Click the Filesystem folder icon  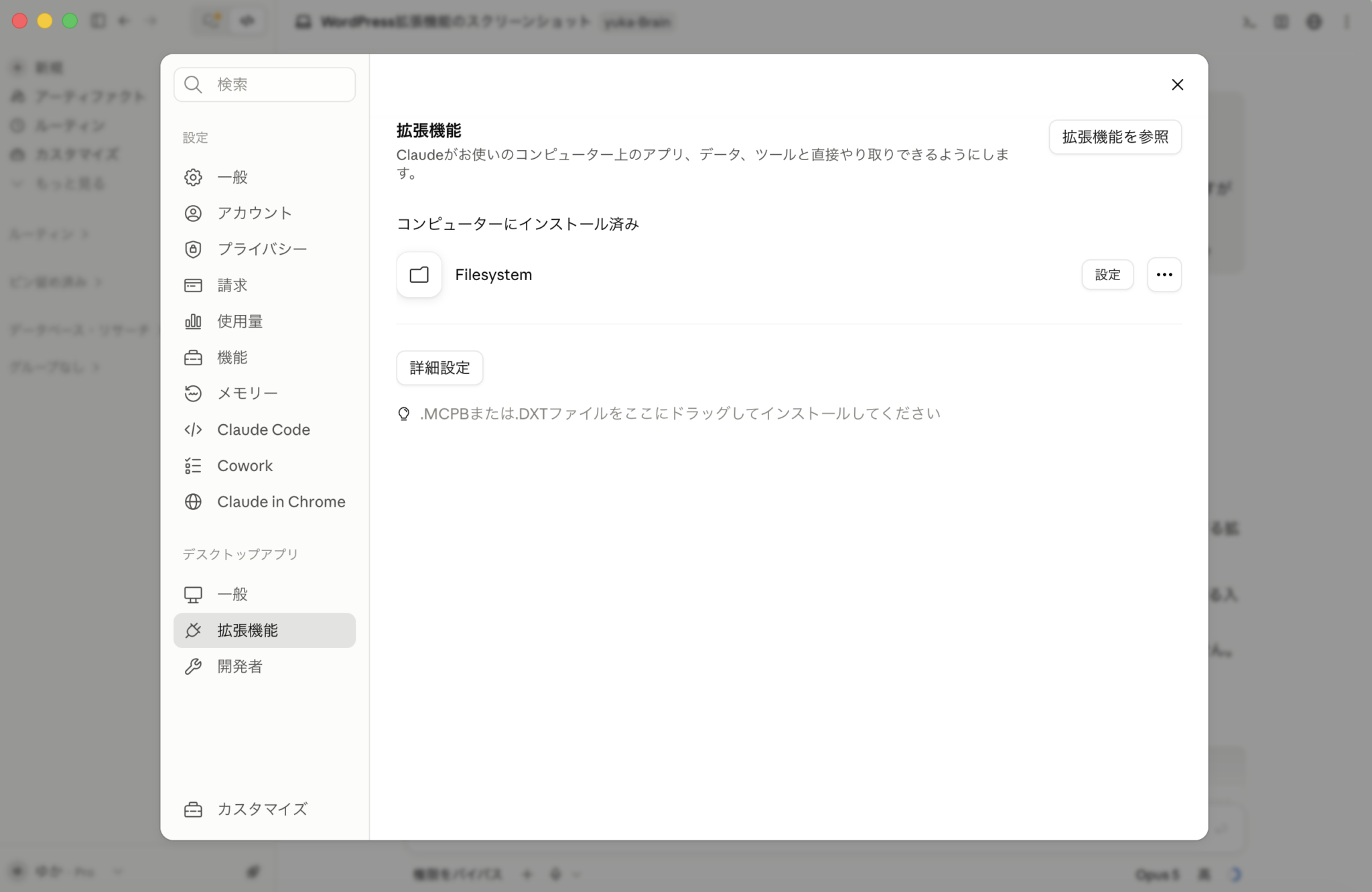click(419, 275)
